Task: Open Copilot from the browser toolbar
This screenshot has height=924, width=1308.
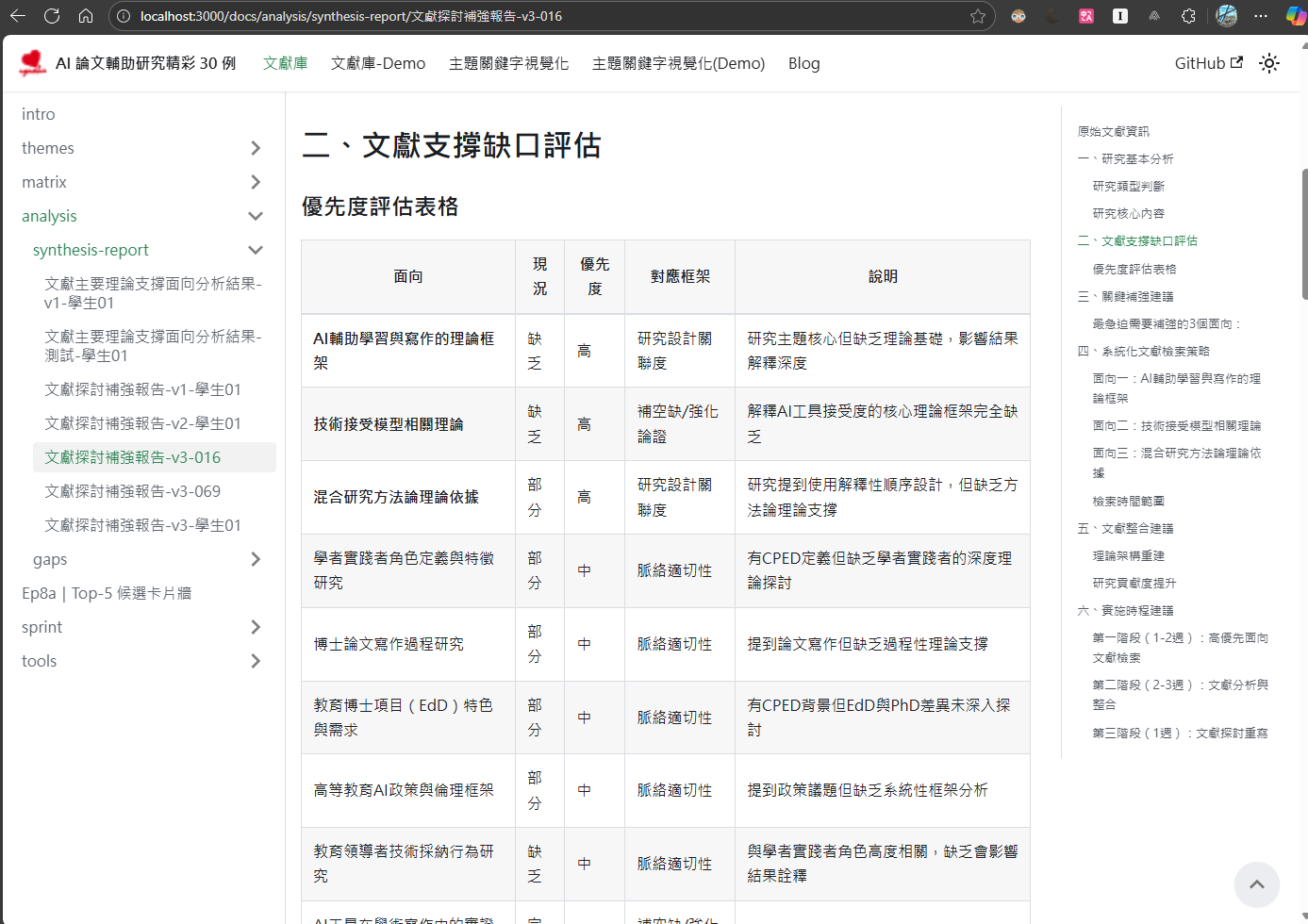Action: [1295, 16]
